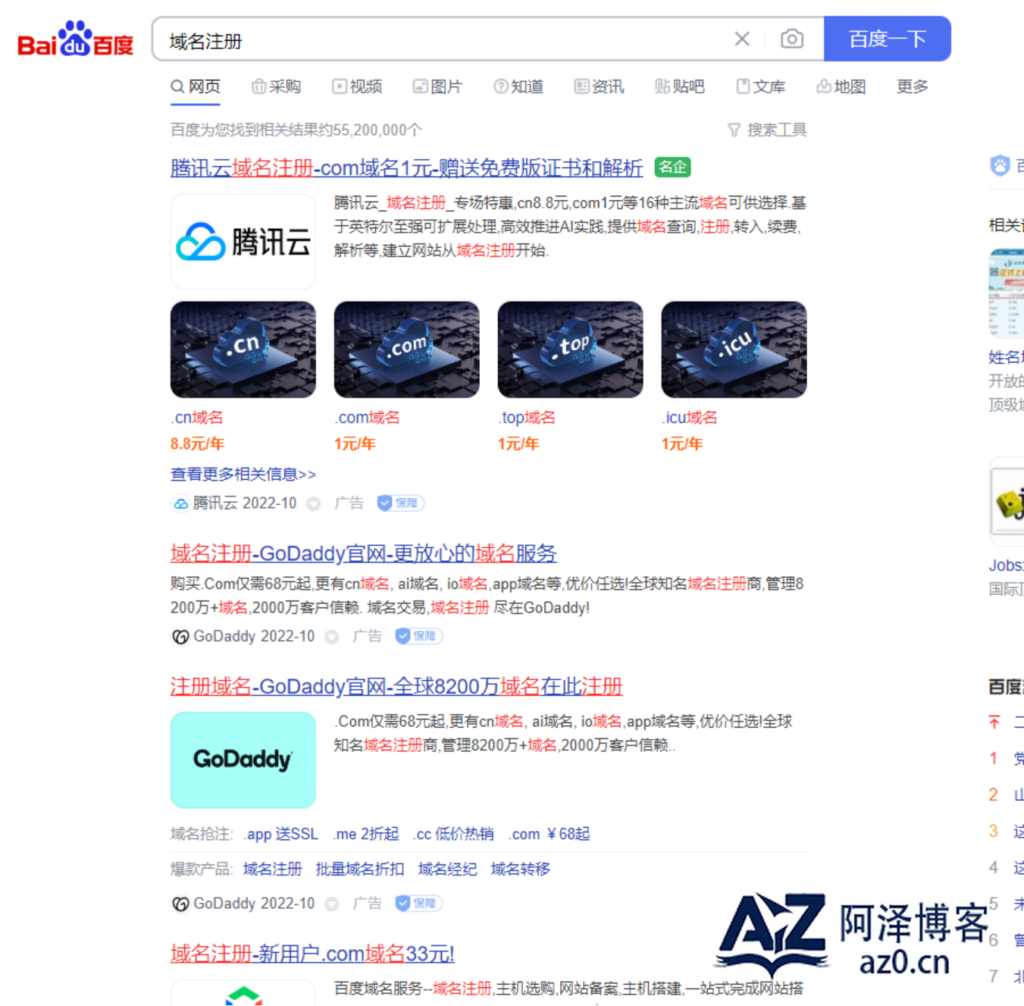Click GoDaddy source icon under 更放心的域名服务 result
The height and width of the screenshot is (1006, 1024).
tap(180, 636)
